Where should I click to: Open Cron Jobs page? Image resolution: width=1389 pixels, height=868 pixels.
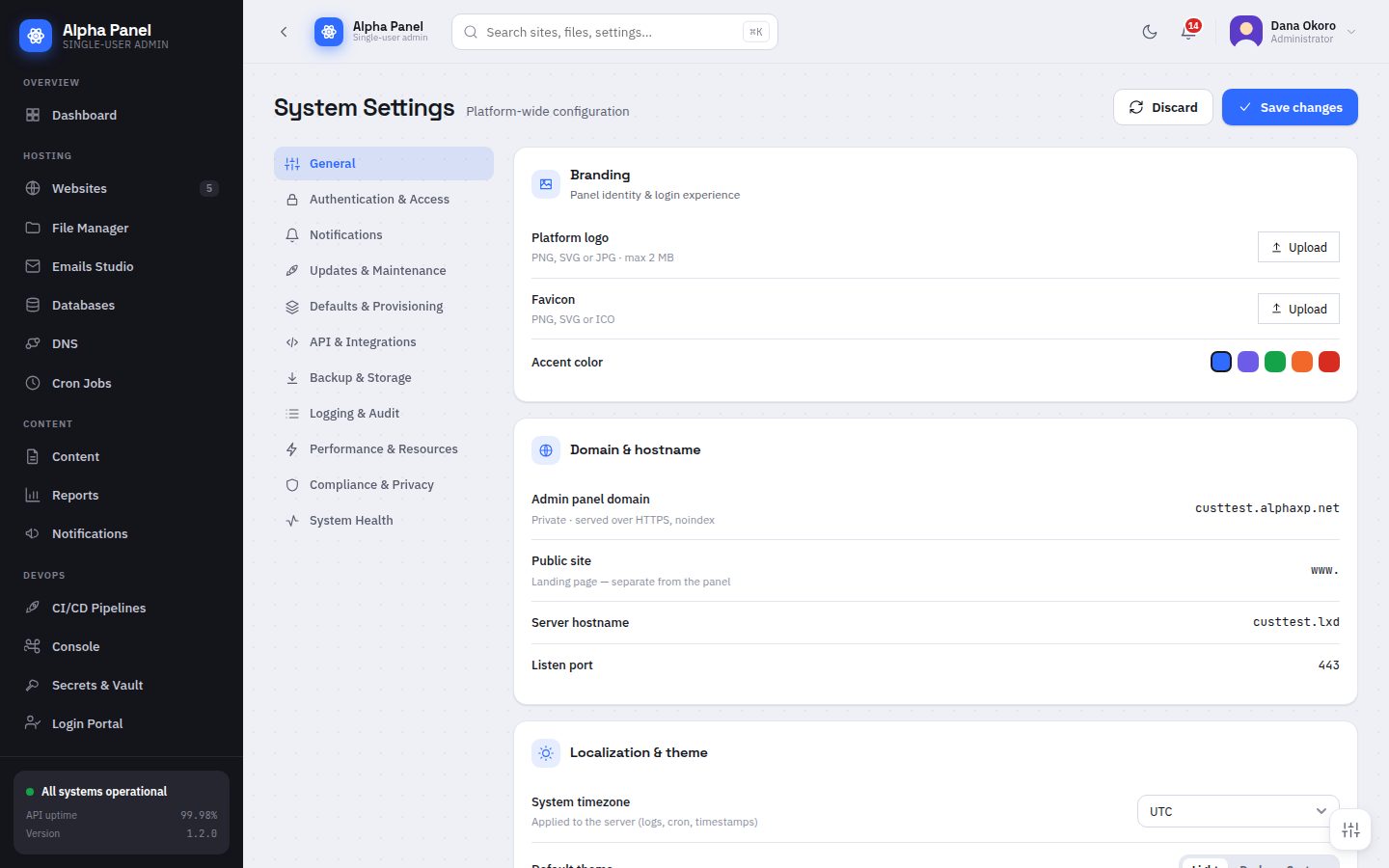click(x=122, y=383)
